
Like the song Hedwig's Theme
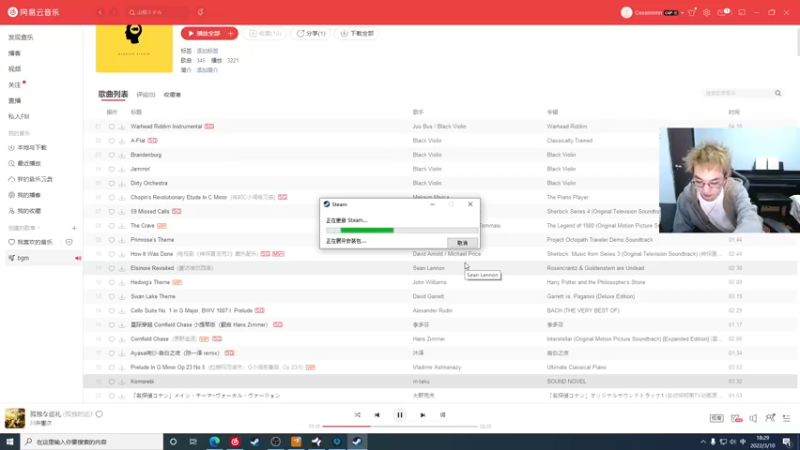pyautogui.click(x=112, y=282)
